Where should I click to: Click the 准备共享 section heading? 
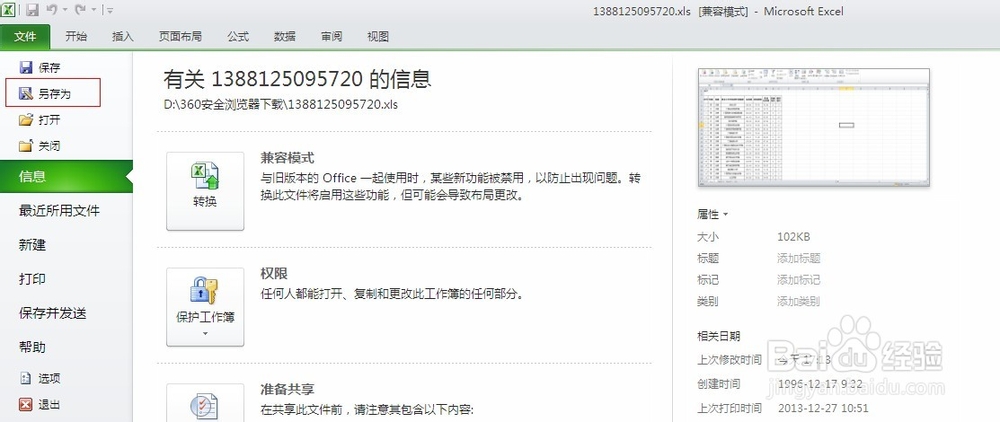(287, 389)
